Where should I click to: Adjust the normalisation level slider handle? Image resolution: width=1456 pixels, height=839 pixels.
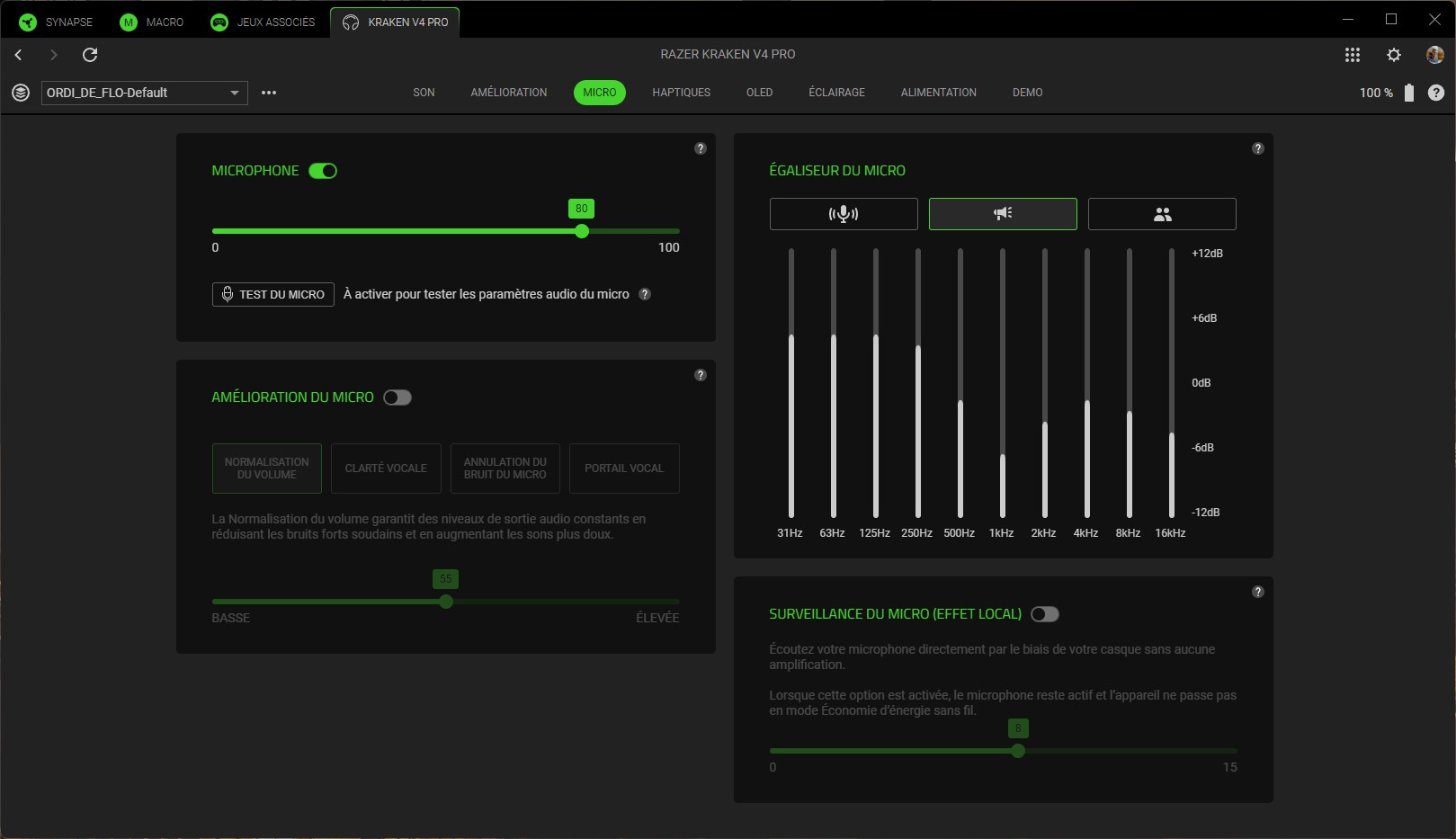point(446,602)
